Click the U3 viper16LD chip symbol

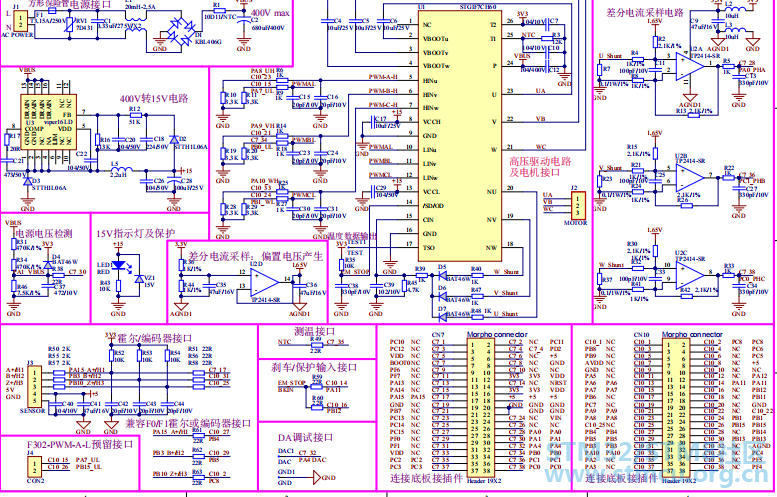click(x=48, y=124)
